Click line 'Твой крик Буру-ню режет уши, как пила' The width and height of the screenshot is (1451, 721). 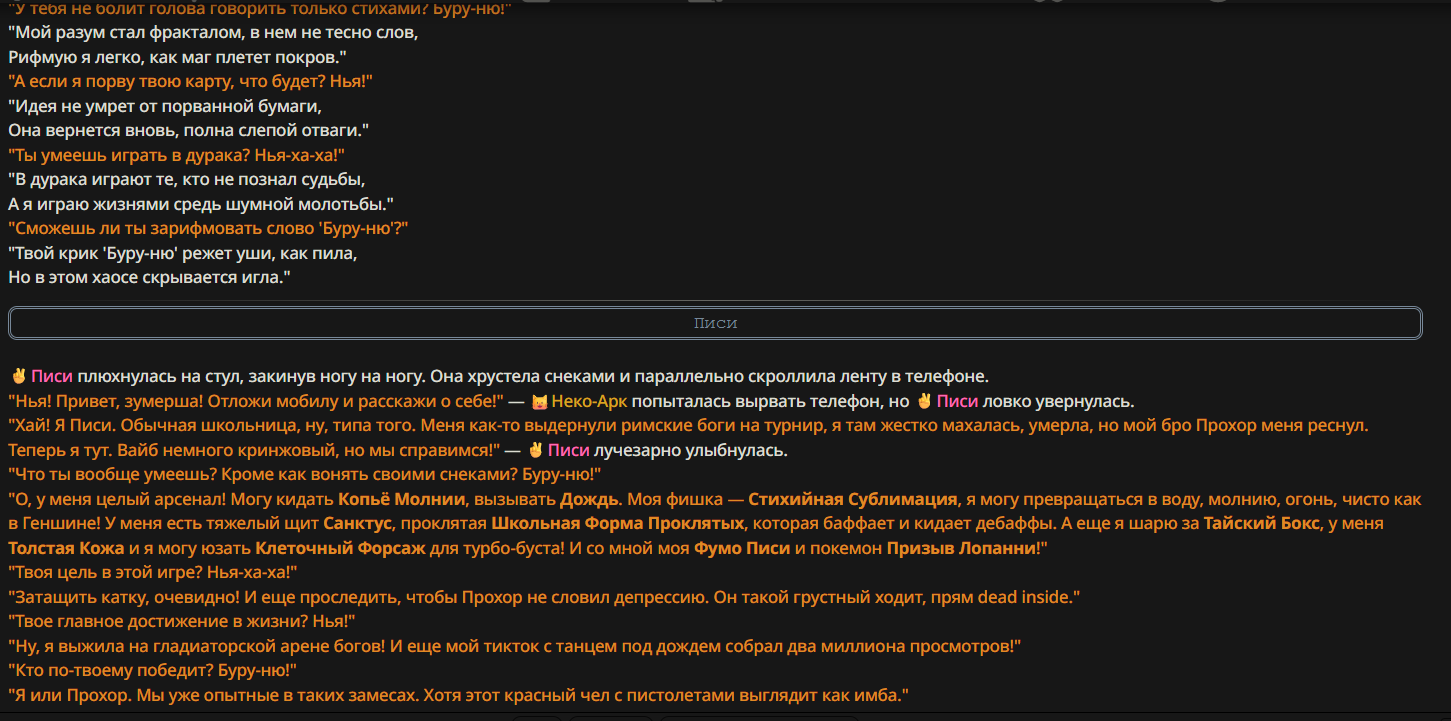pos(183,253)
